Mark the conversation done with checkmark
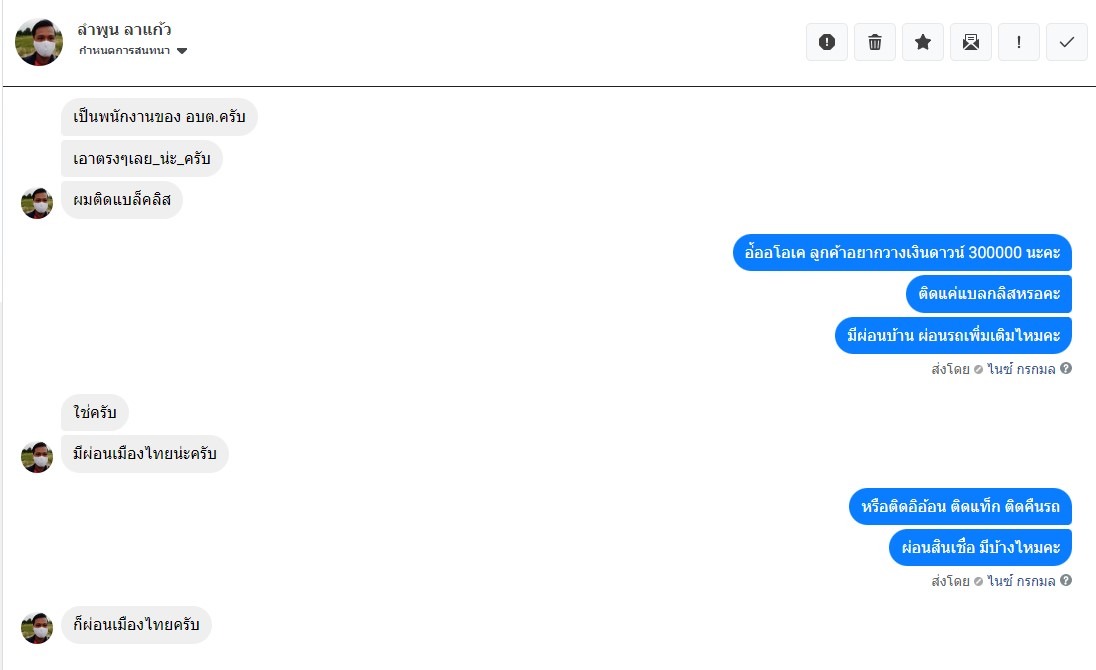The width and height of the screenshot is (1096, 670). click(x=1067, y=42)
